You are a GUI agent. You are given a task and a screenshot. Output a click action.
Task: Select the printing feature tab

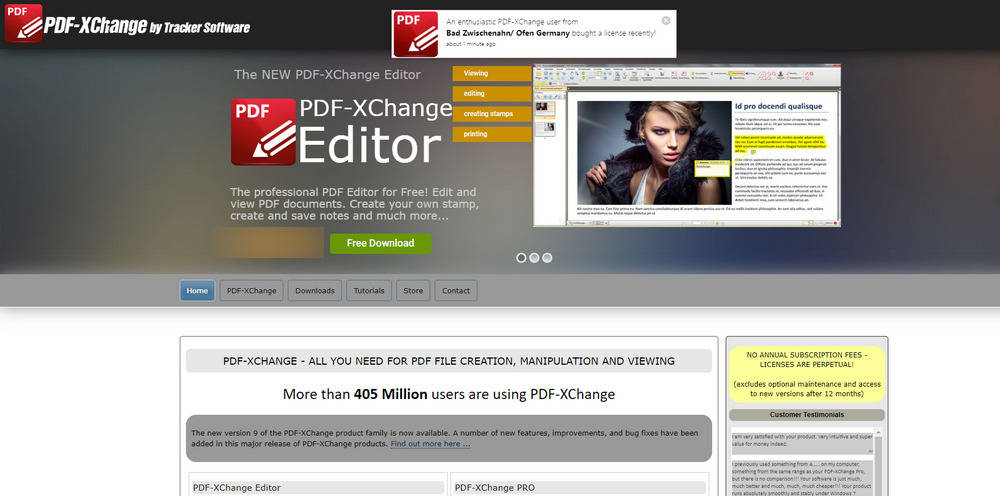tap(492, 135)
